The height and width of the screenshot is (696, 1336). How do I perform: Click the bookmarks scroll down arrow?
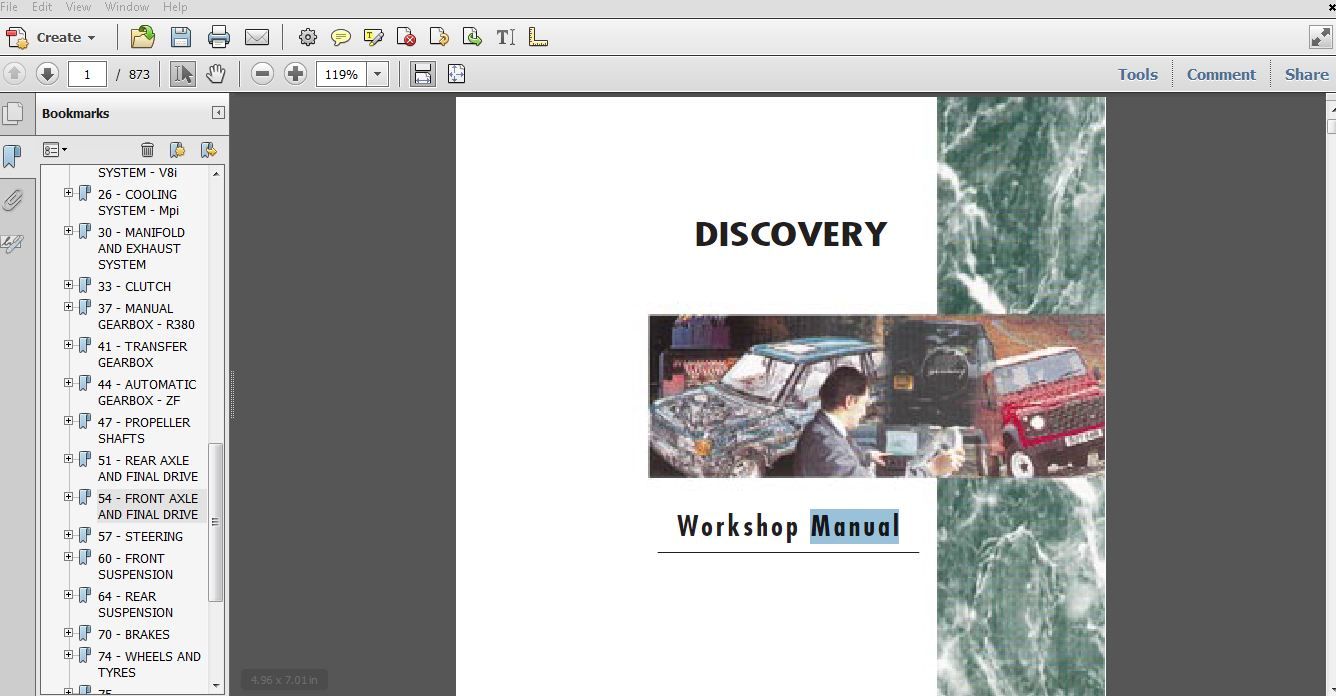pyautogui.click(x=215, y=686)
